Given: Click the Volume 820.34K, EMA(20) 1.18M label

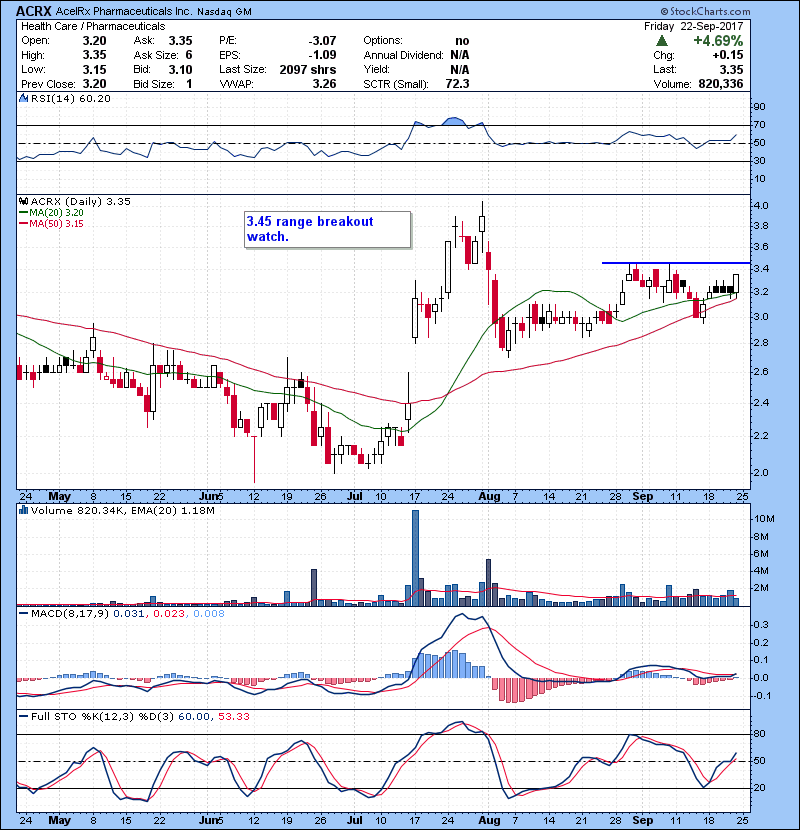Looking at the screenshot, I should pyautogui.click(x=122, y=510).
